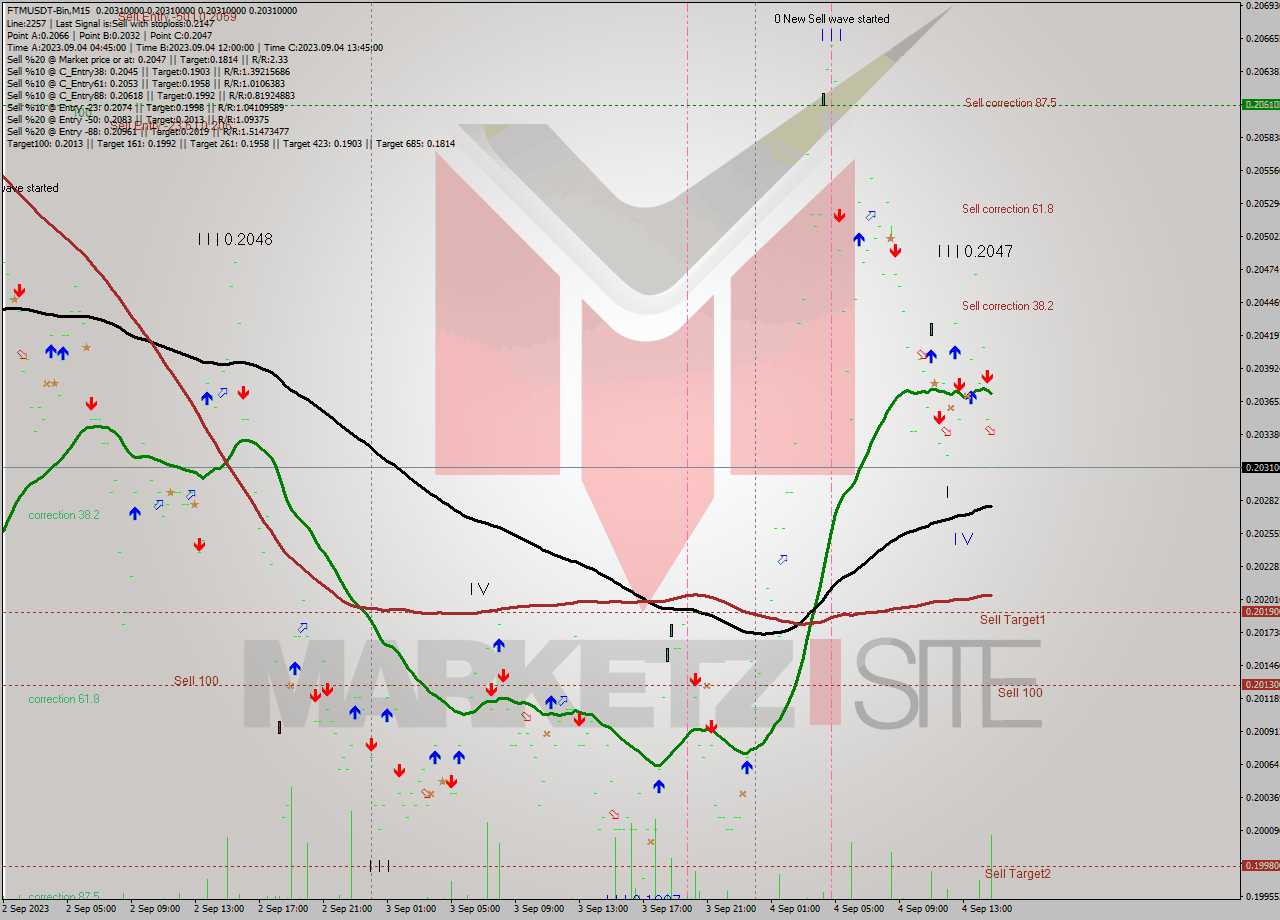1280x920 pixels.
Task: Click the '3 Sep 01:00' time label
Action: (410, 909)
